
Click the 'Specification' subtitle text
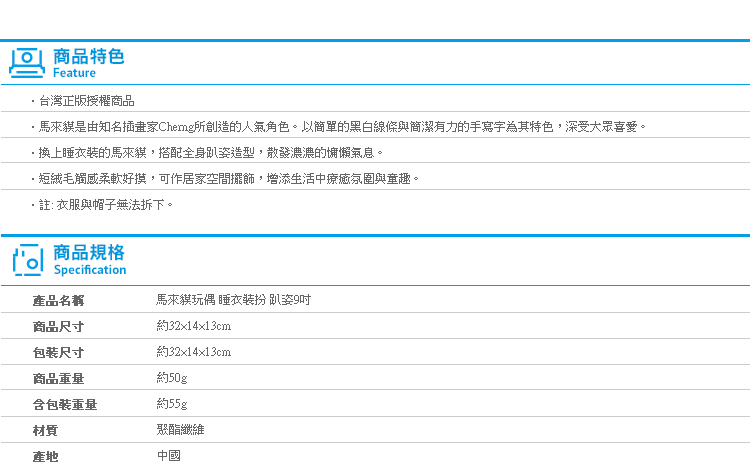click(90, 270)
